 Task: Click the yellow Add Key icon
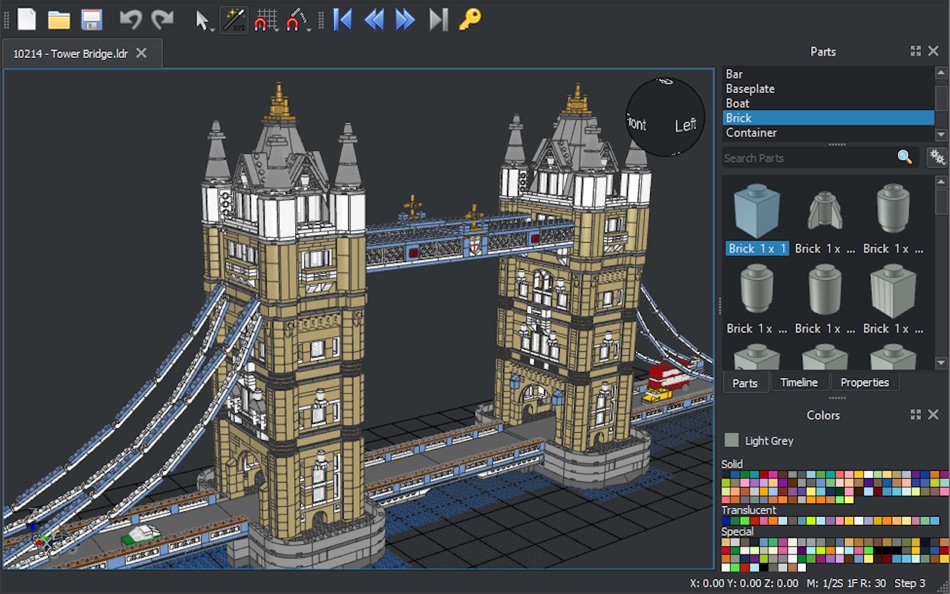pos(470,19)
